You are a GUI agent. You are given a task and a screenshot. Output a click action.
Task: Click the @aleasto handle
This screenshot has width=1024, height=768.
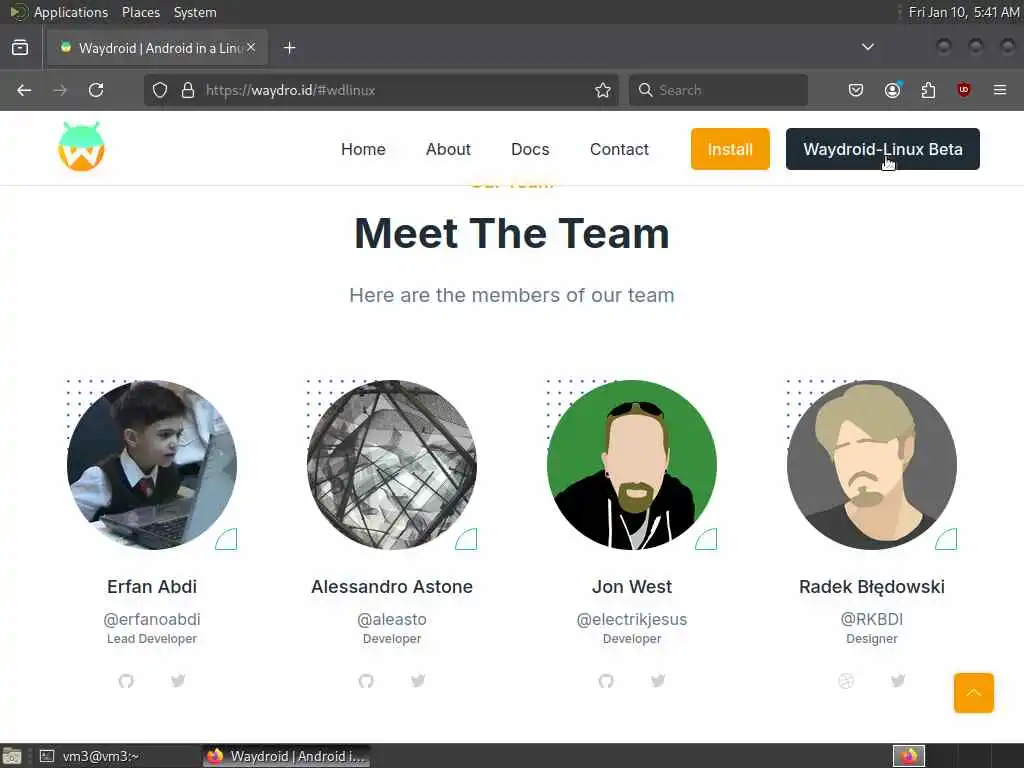[392, 619]
